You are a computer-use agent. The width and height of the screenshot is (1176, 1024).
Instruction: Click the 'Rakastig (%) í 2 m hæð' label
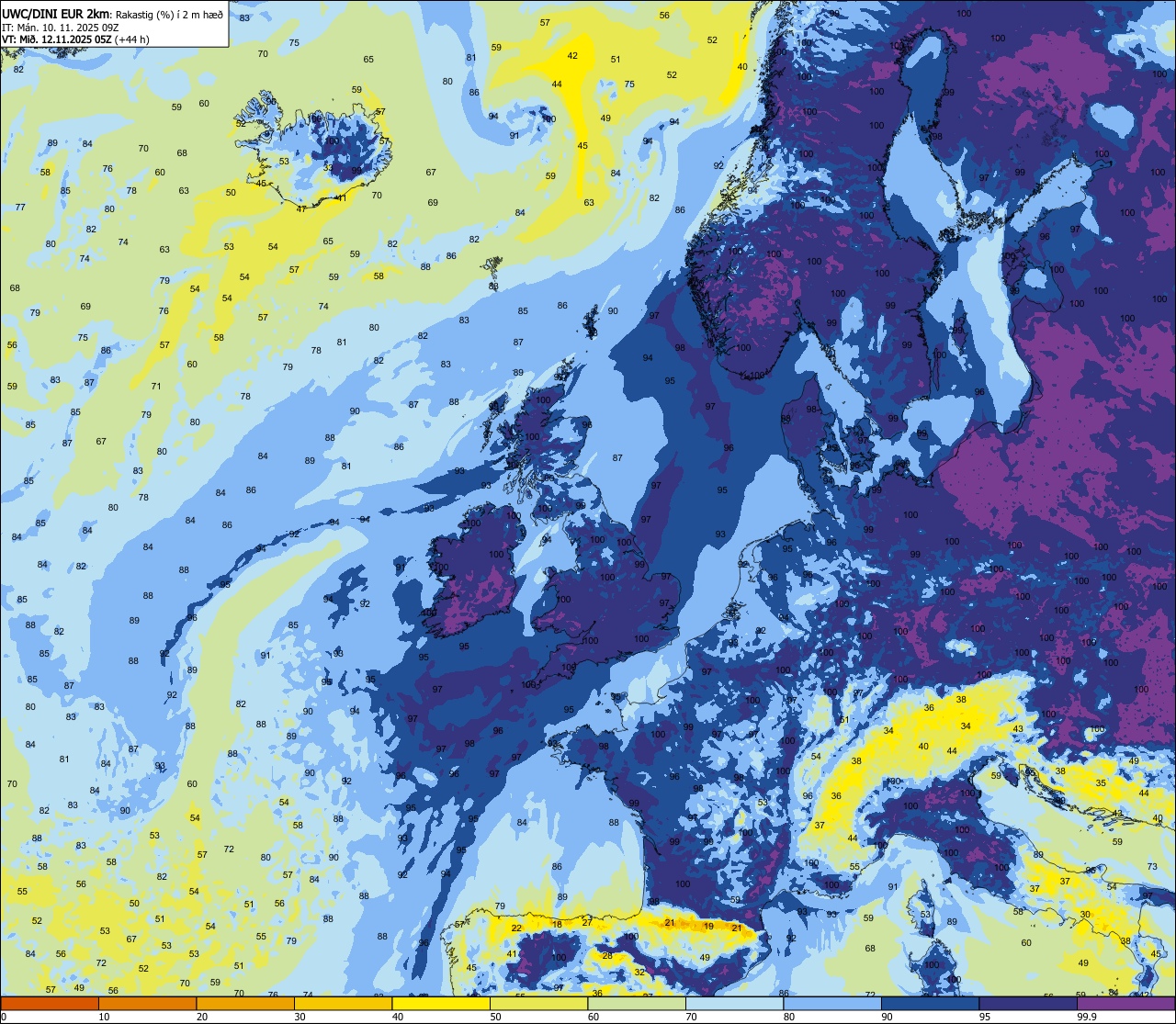pyautogui.click(x=169, y=14)
